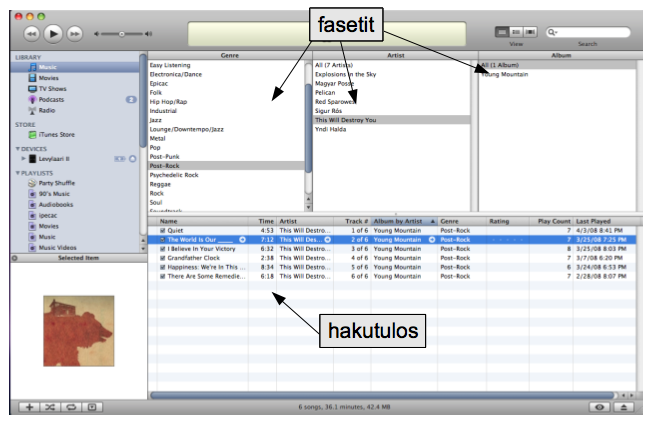Create a new playlist with plus button

point(29,407)
